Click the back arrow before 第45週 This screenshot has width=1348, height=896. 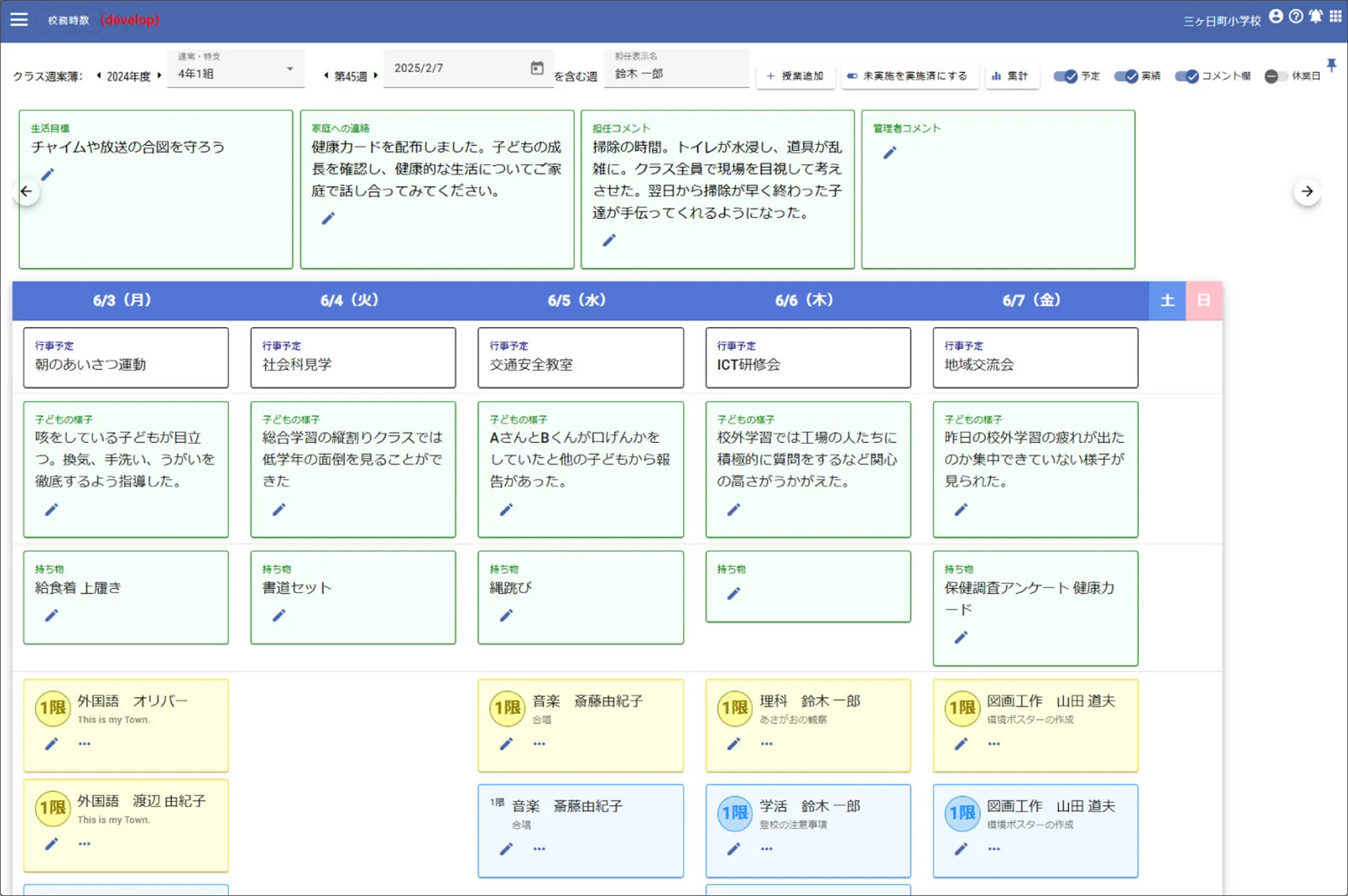pos(326,76)
